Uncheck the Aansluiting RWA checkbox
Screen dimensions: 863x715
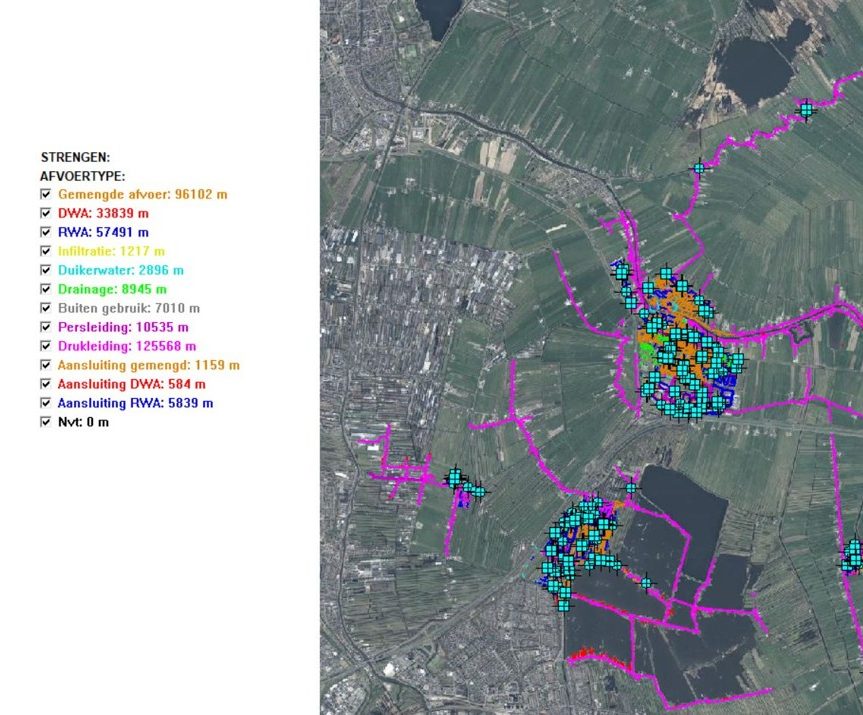45,403
